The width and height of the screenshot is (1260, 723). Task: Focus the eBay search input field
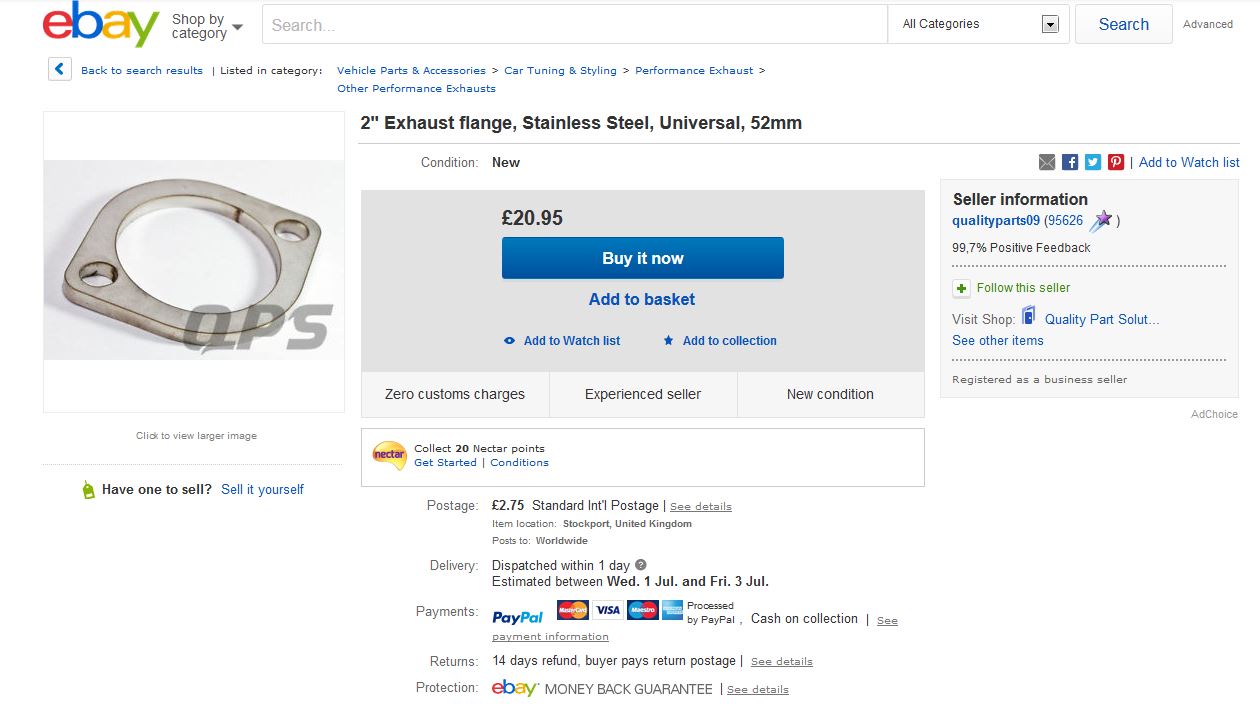tap(575, 25)
